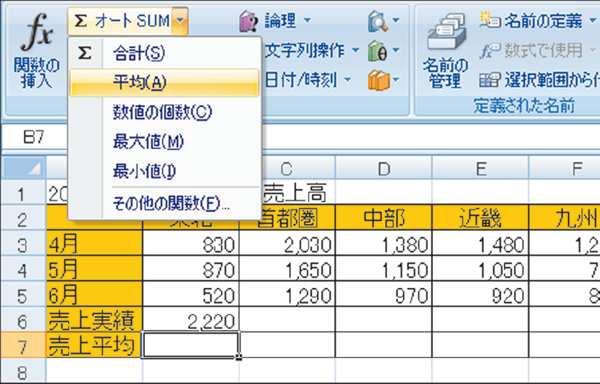This screenshot has height=384, width=600.
Task: Click the 数式で使用 button
Action: coord(538,50)
